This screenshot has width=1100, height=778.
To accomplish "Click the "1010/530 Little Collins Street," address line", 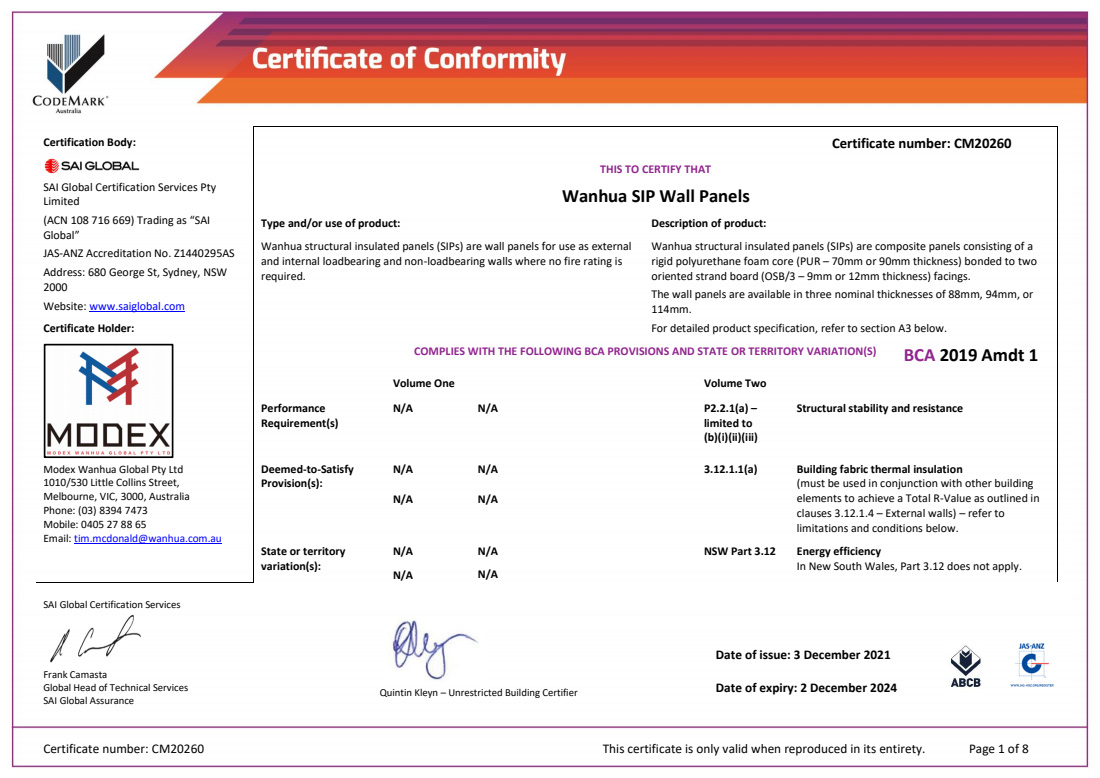I will coord(112,483).
